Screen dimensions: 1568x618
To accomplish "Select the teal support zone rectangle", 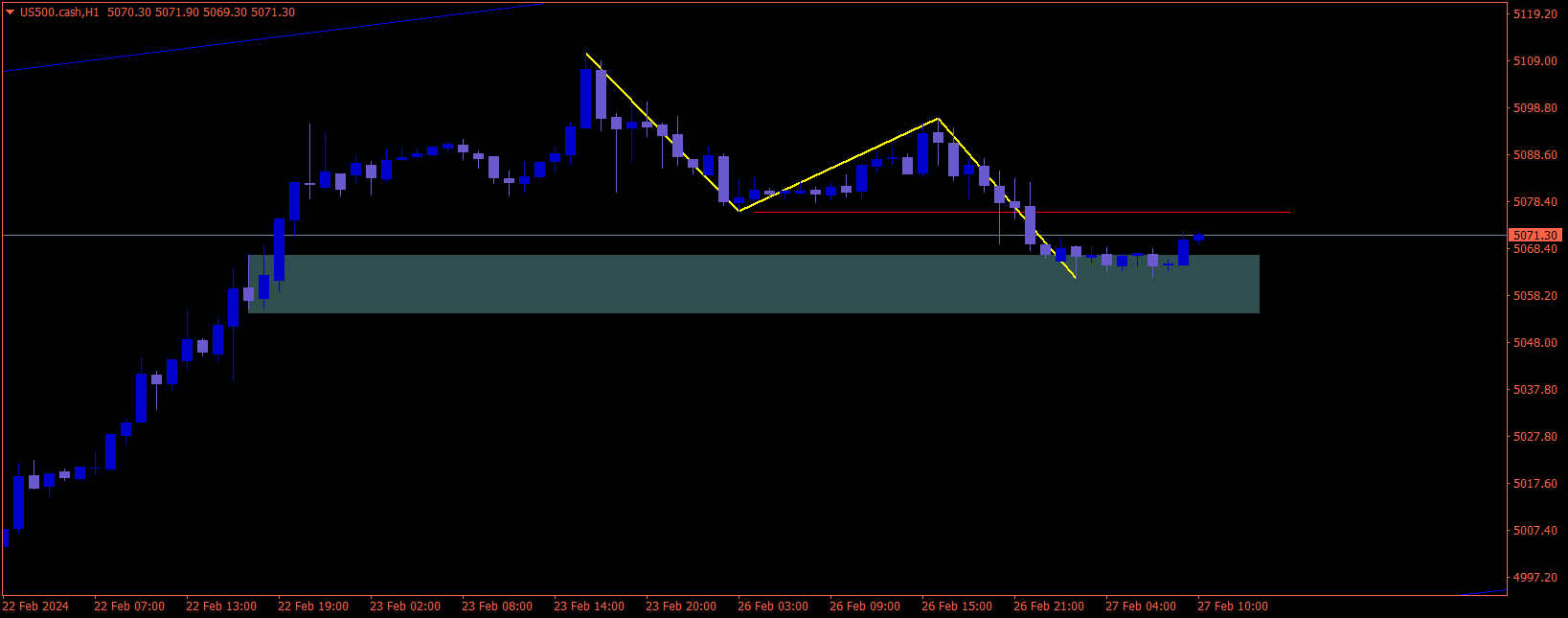I will [x=753, y=284].
